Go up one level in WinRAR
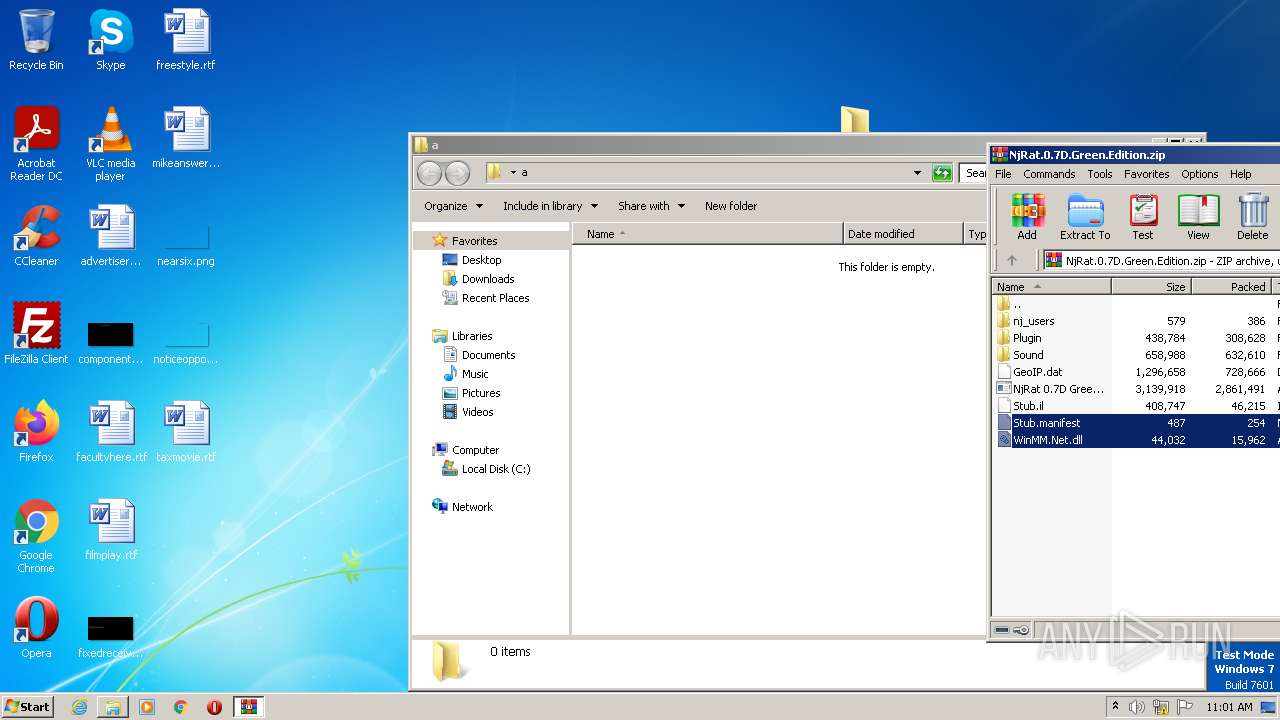The image size is (1280, 720). [1012, 260]
